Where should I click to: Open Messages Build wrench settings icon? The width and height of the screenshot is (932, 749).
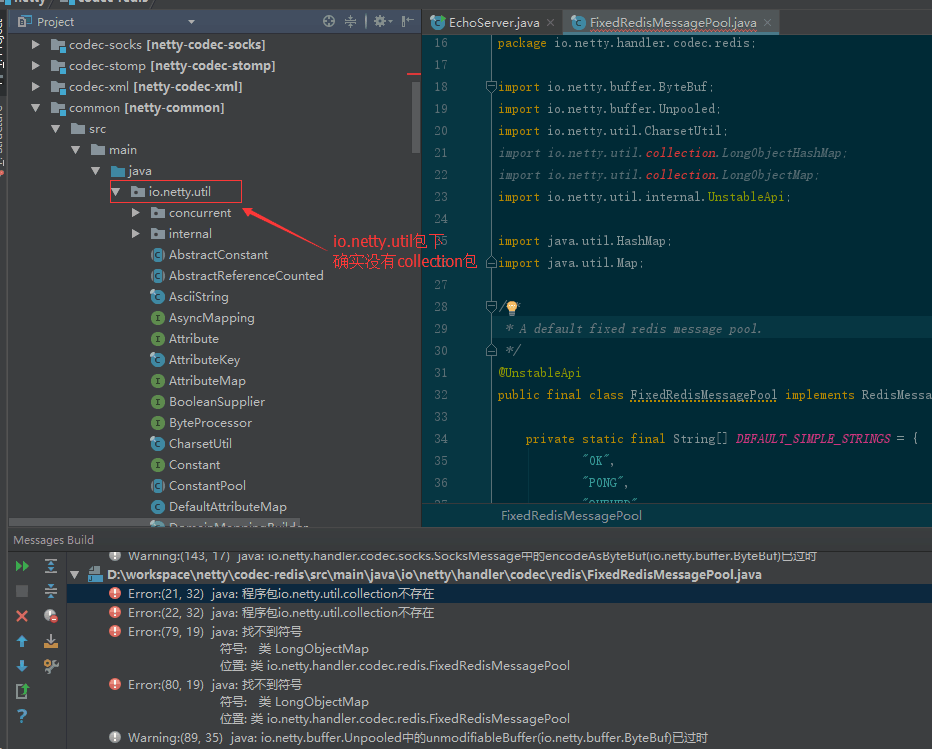[x=51, y=666]
